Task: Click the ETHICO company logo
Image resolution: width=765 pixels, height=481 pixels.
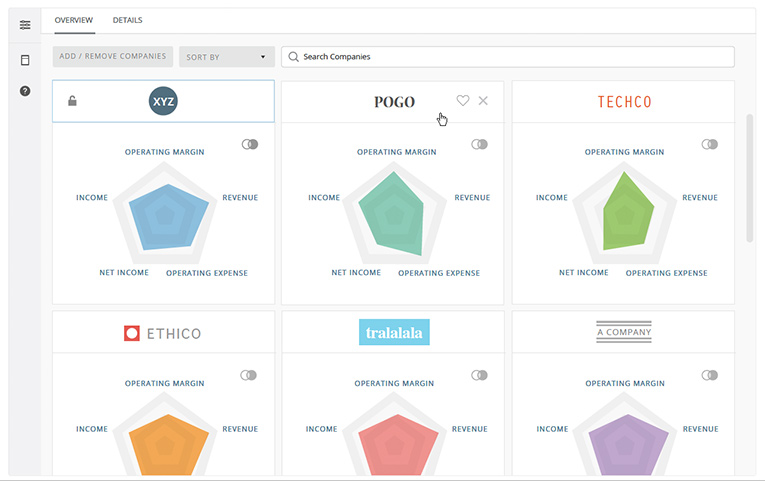Action: point(162,333)
